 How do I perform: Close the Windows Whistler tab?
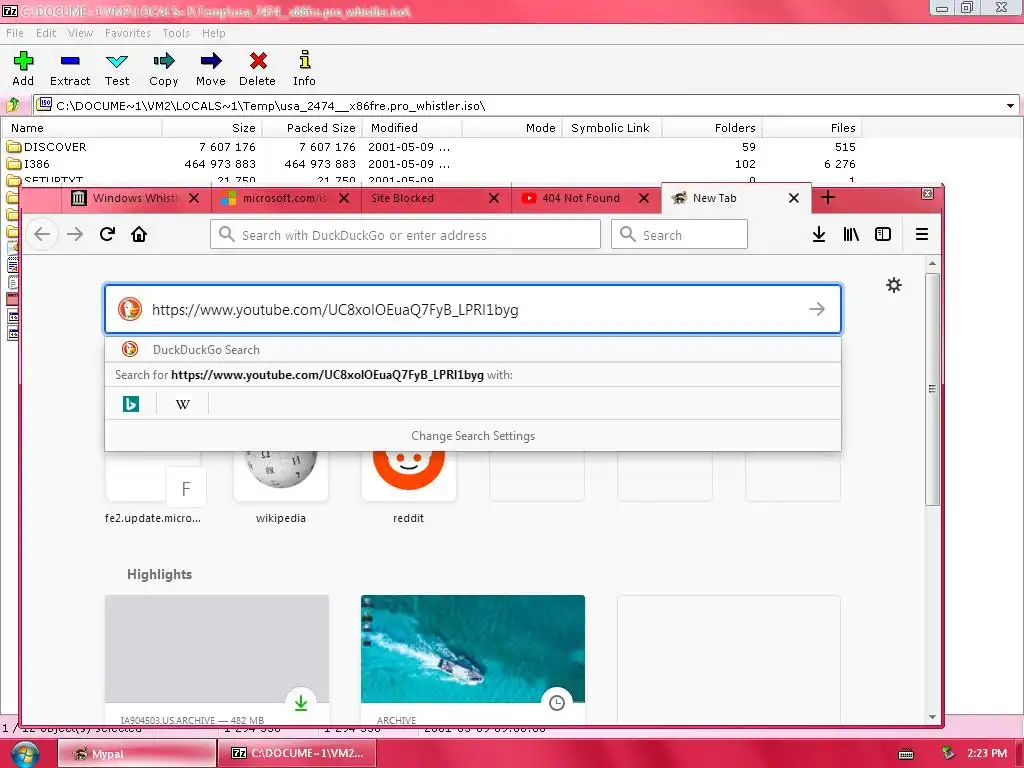coord(194,198)
